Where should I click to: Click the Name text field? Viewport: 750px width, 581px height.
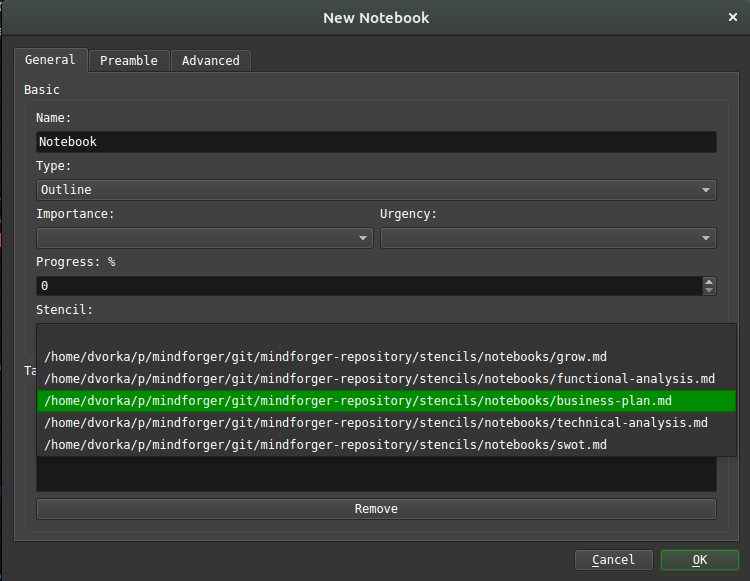click(376, 142)
